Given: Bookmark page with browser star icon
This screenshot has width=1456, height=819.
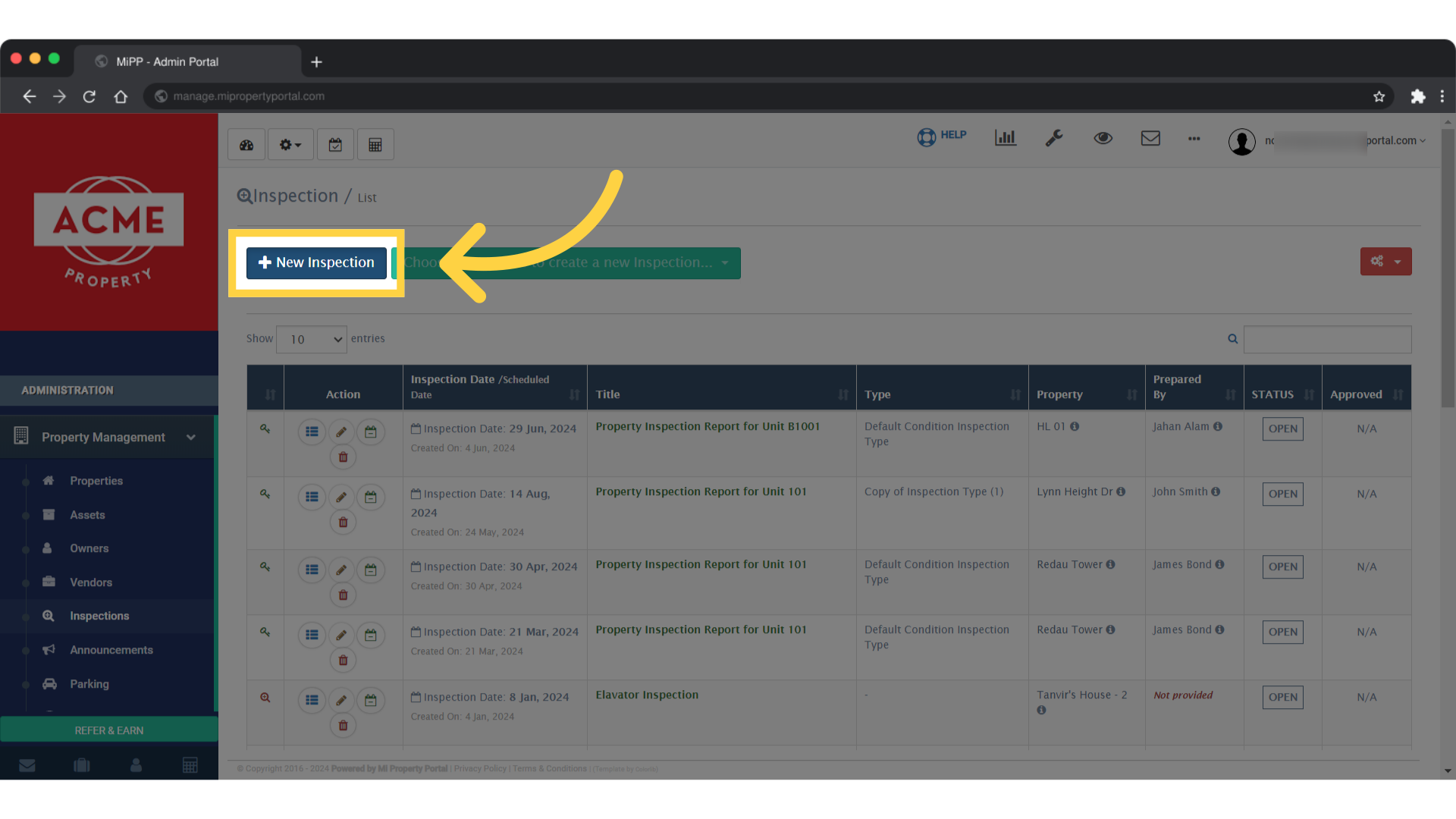Looking at the screenshot, I should (1379, 96).
